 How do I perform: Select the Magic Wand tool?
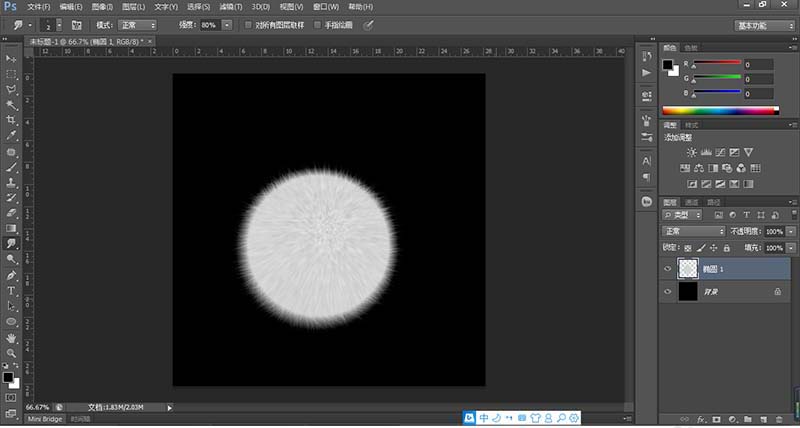(11, 104)
